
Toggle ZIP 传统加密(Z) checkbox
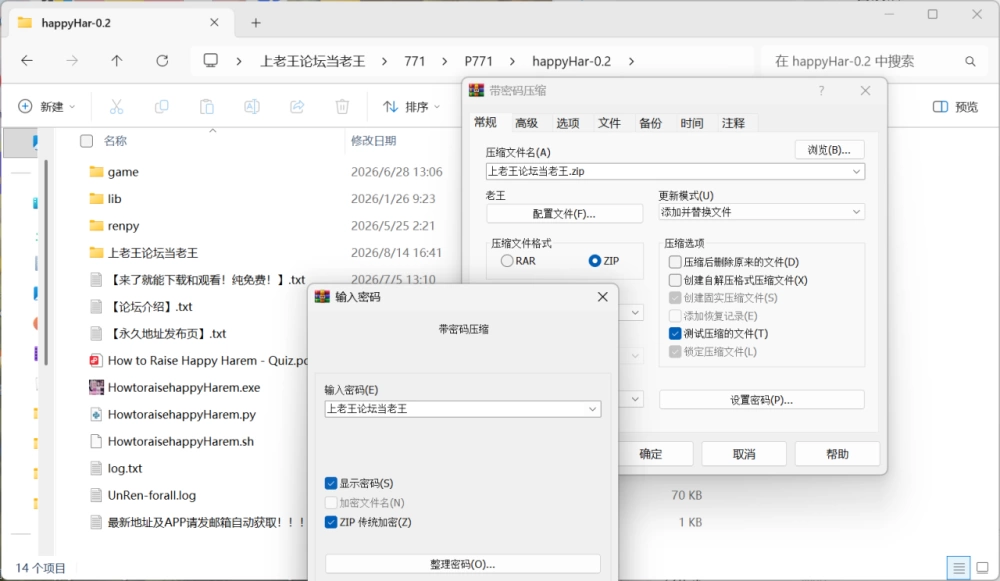point(330,522)
